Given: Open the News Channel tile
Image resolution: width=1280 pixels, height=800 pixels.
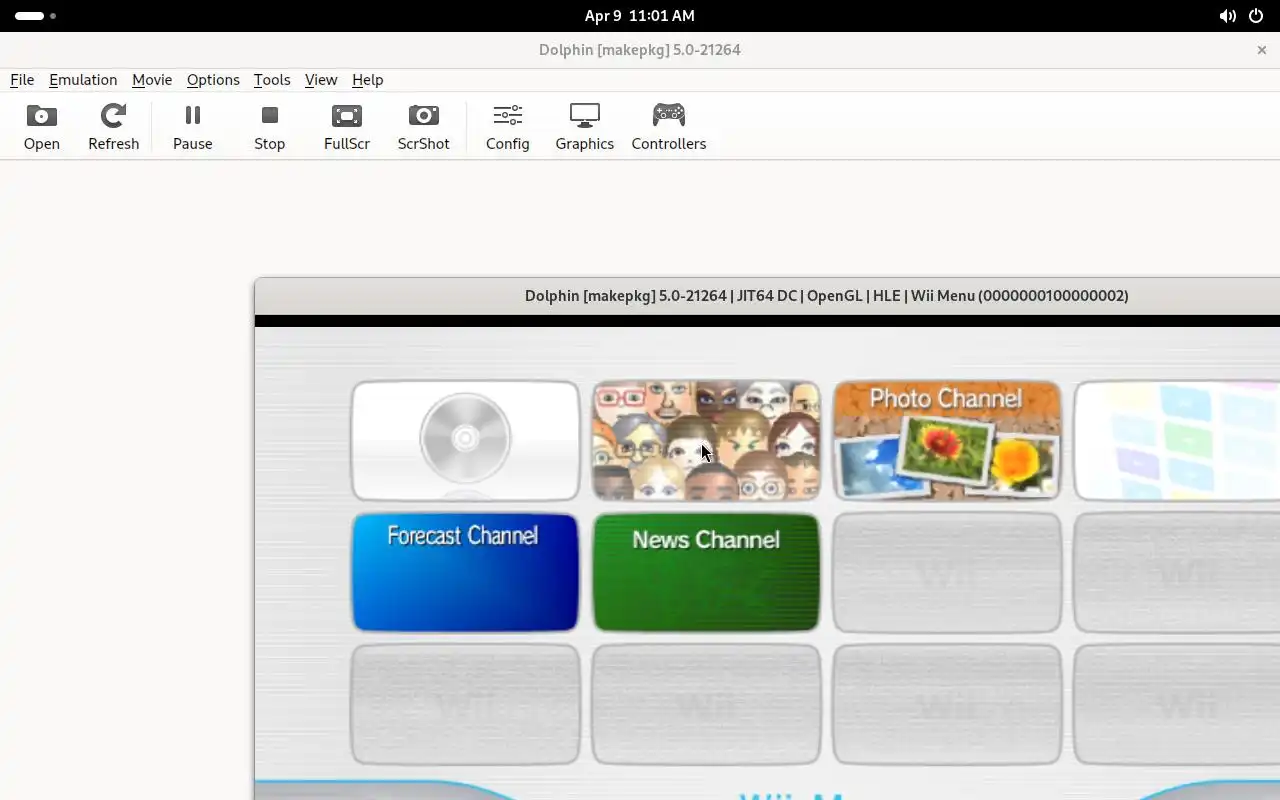Looking at the screenshot, I should 706,573.
